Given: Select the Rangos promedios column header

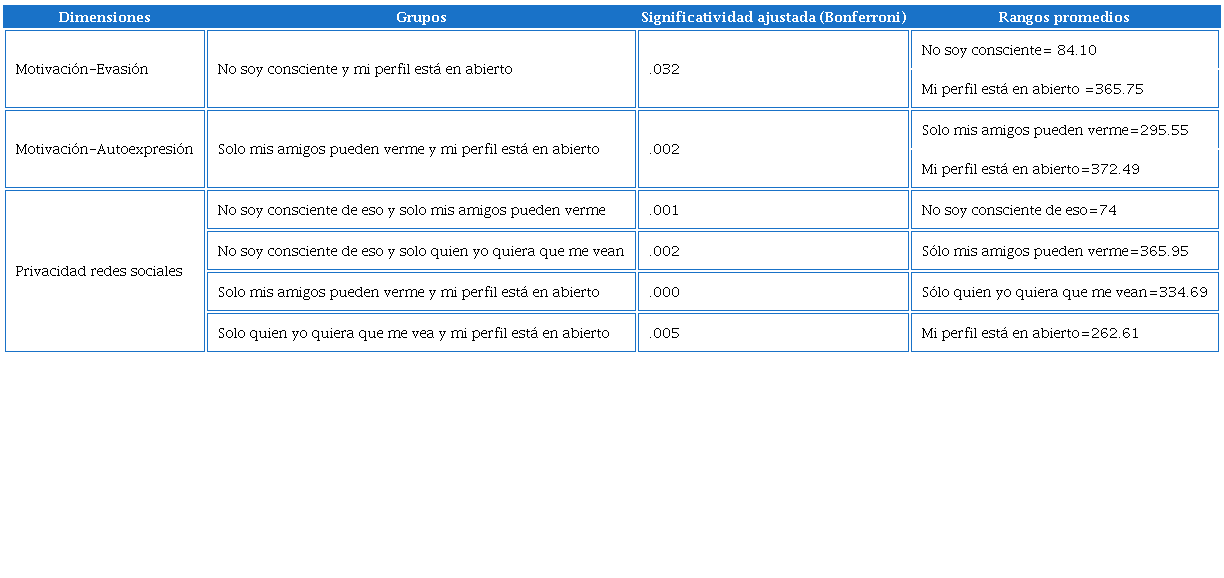Looking at the screenshot, I should pyautogui.click(x=1064, y=17).
